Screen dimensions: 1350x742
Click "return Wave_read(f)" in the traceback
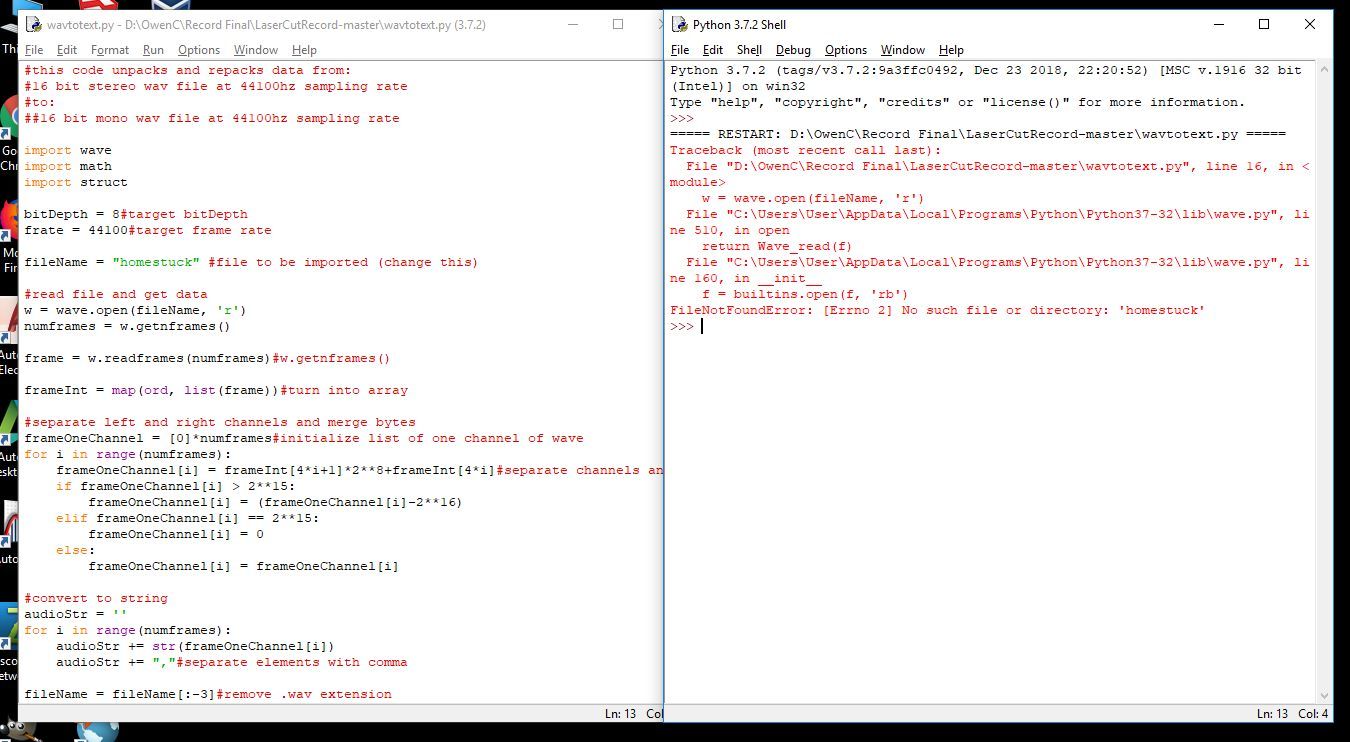click(777, 247)
